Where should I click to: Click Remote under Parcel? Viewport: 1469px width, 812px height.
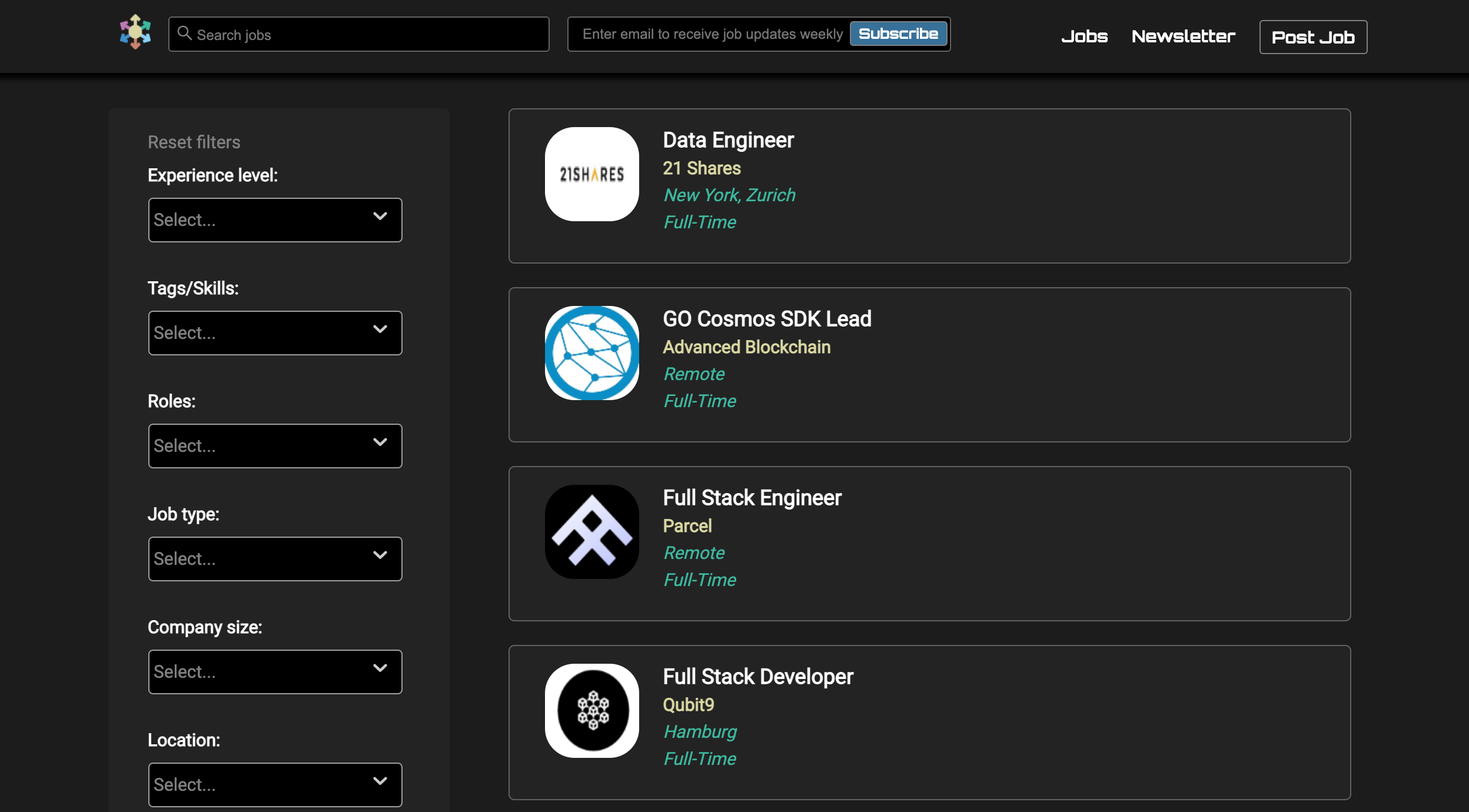694,553
